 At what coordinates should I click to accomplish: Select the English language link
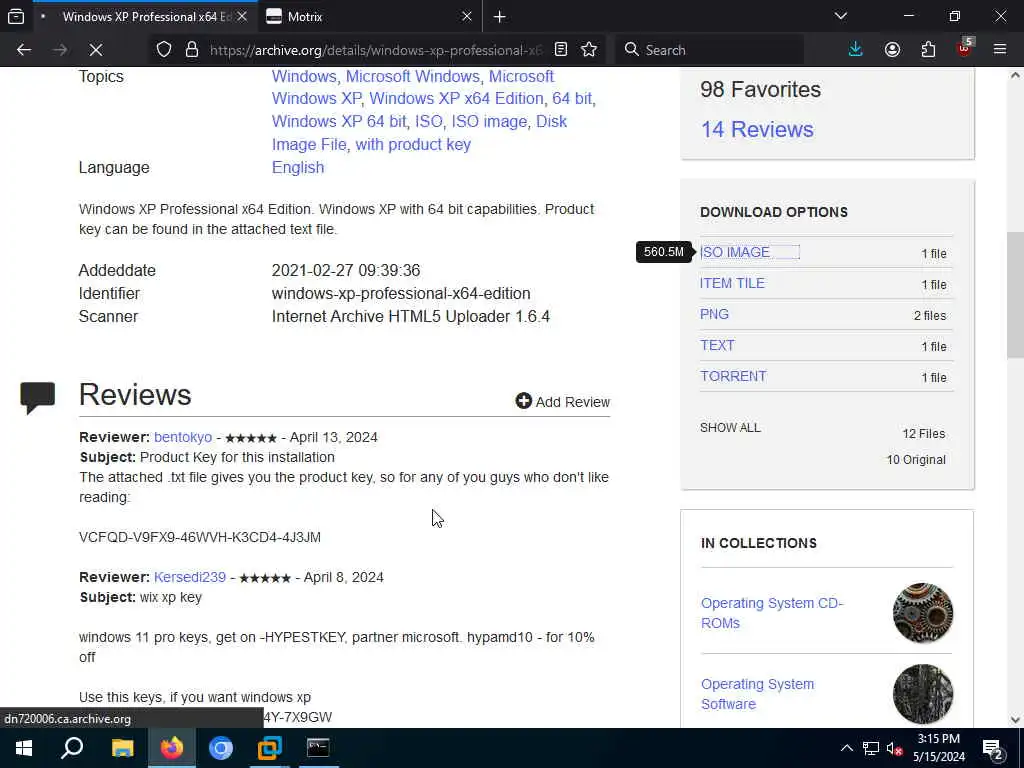pos(298,167)
